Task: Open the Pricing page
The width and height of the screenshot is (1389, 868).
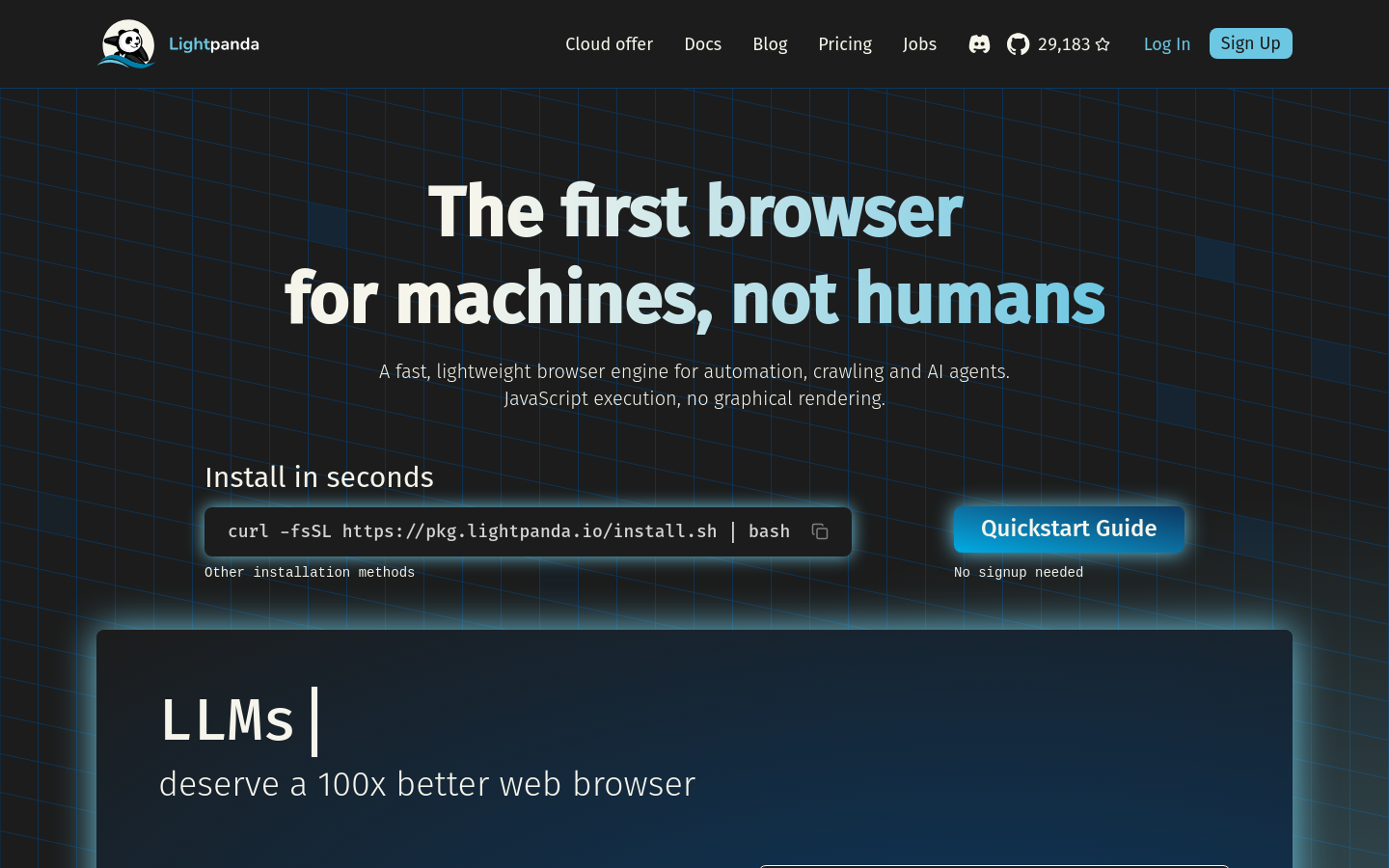Action: tap(845, 44)
